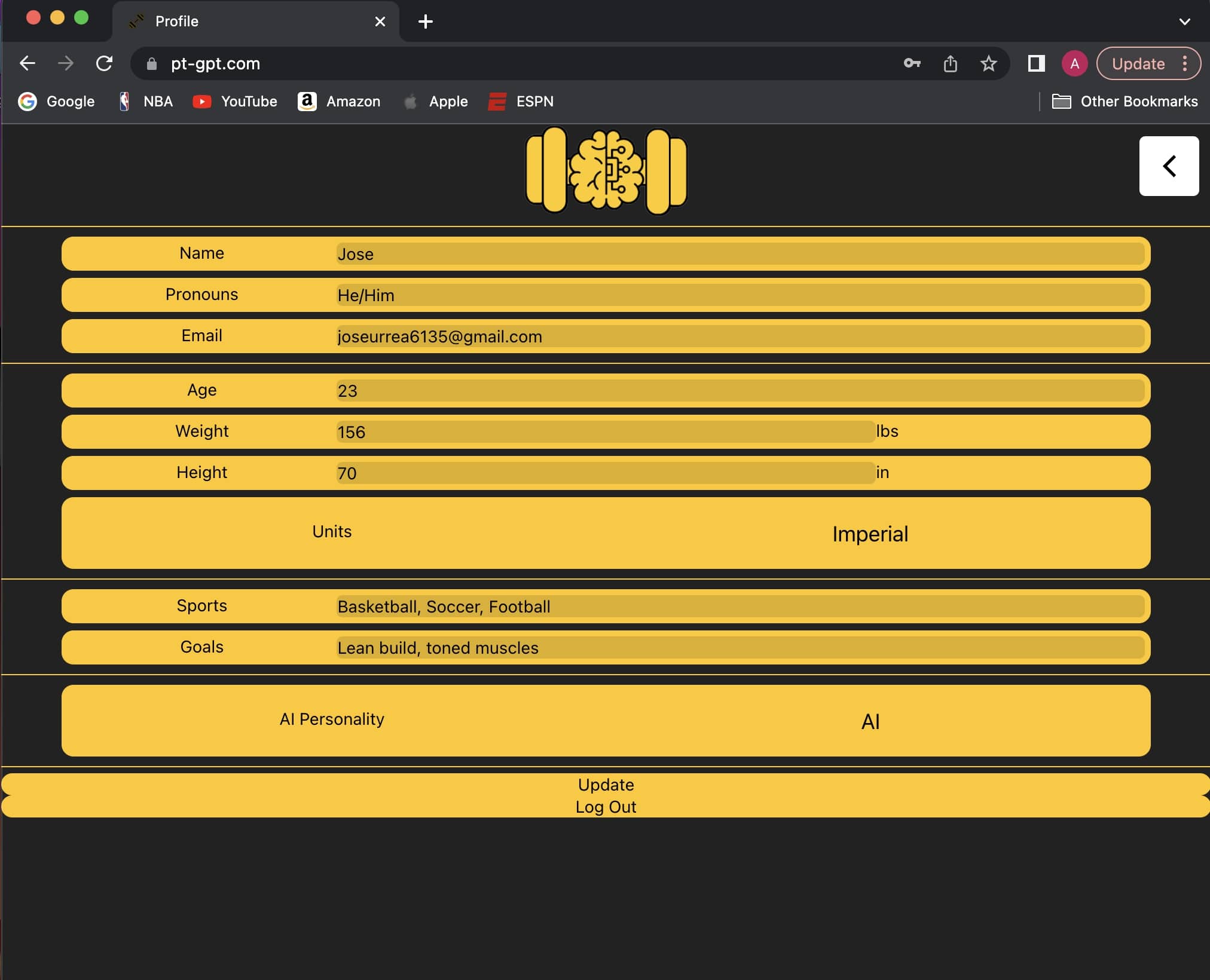Toggle the AI Personality setting
Image resolution: width=1210 pixels, height=980 pixels.
pos(869,721)
